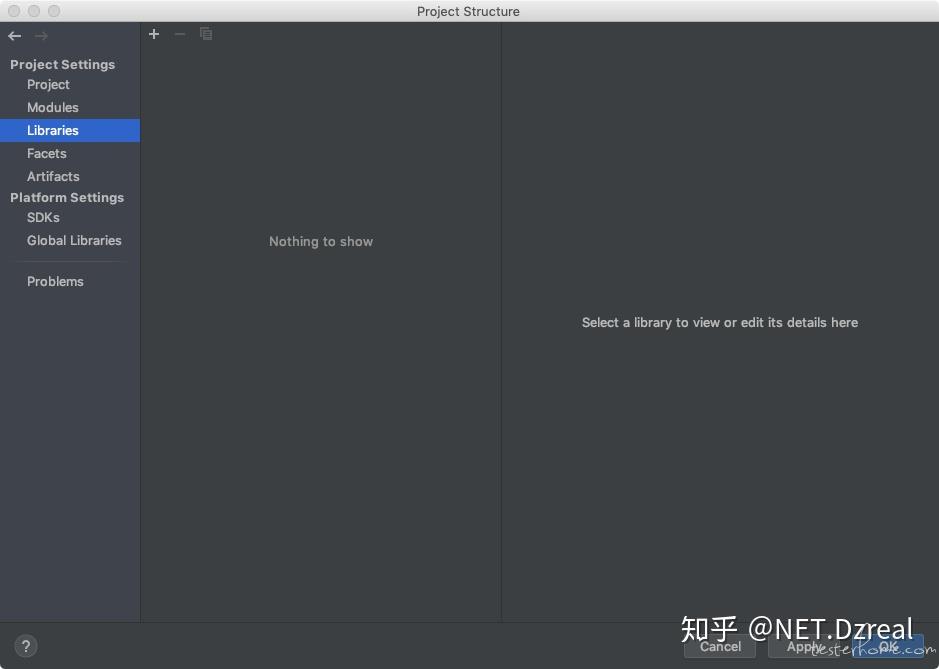Confirm changes with the OK button
This screenshot has height=669, width=939.
coord(889,647)
